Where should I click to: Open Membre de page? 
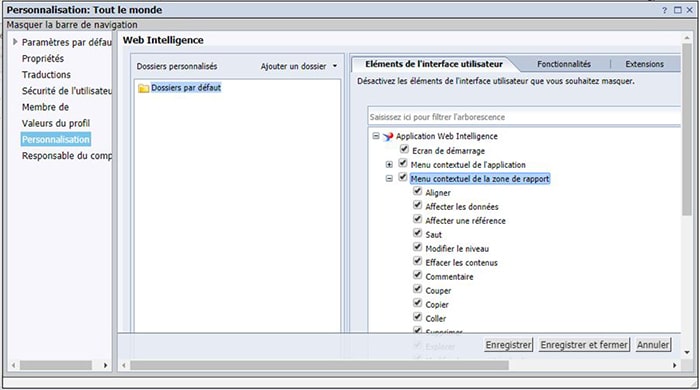(46, 107)
